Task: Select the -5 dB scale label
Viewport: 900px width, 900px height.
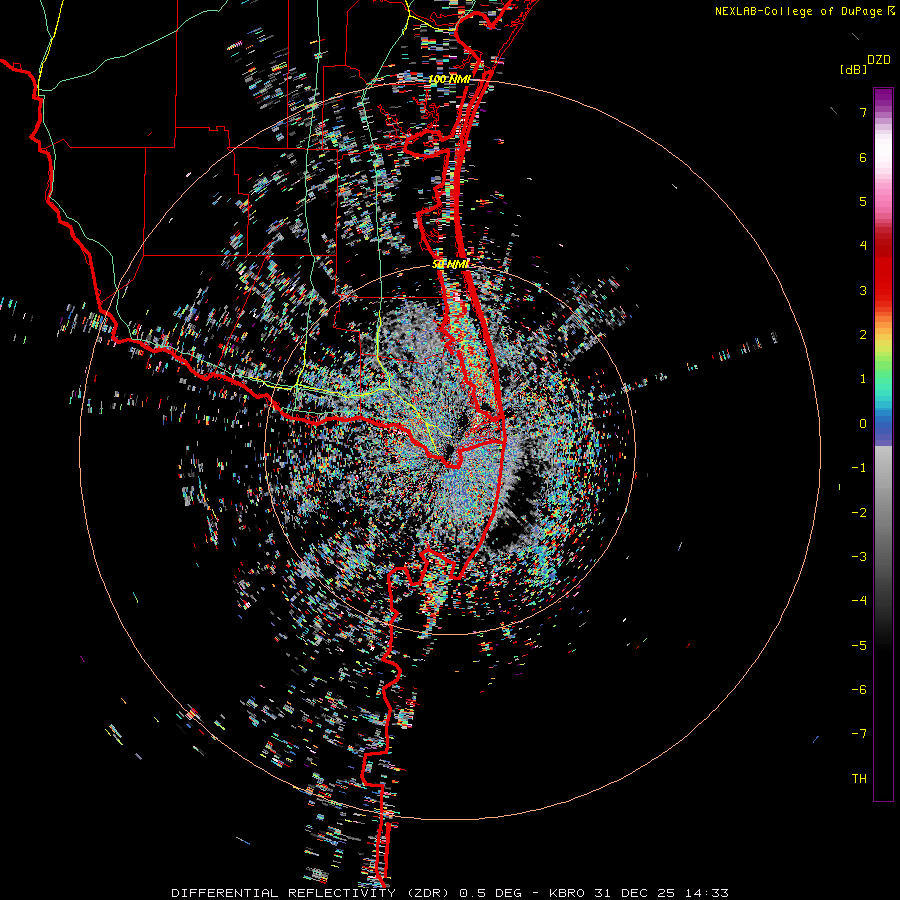Action: point(859,646)
